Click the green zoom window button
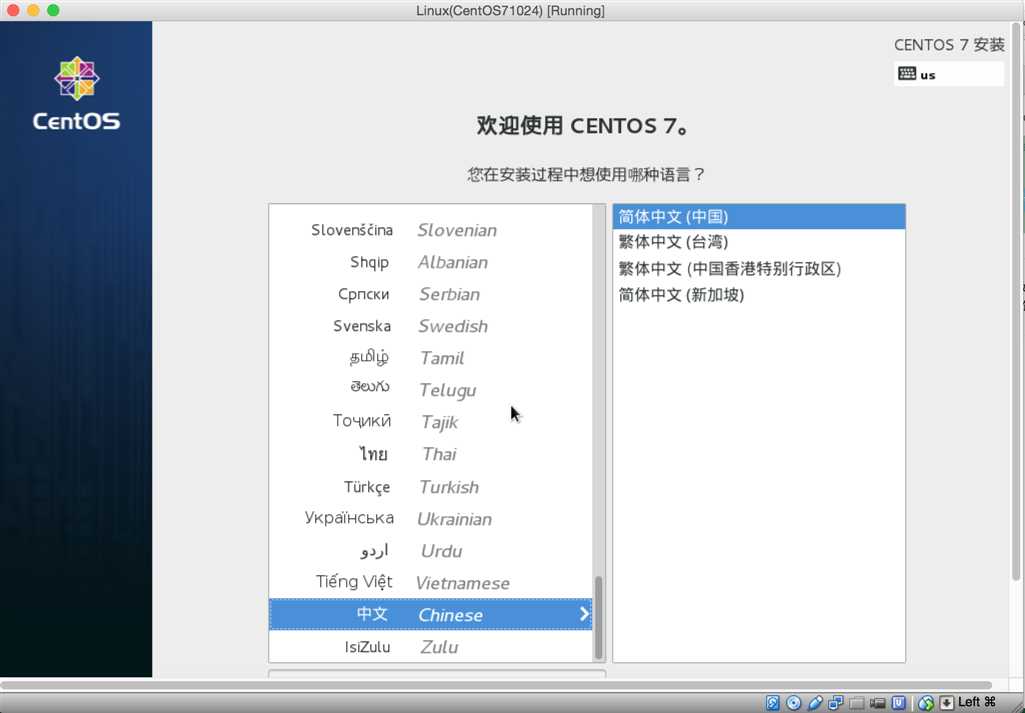This screenshot has width=1025, height=713. (x=54, y=10)
